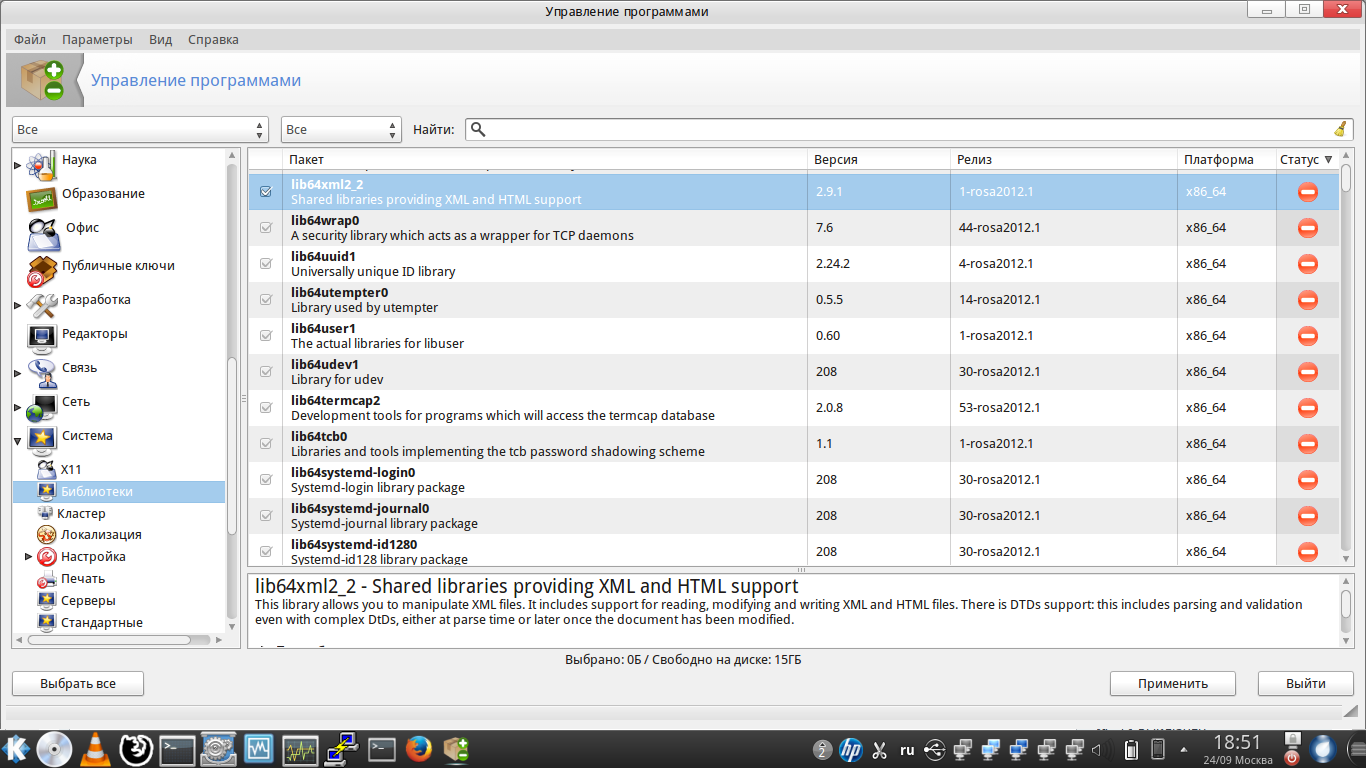Open the Firefox icon in taskbar
The height and width of the screenshot is (768, 1366).
pyautogui.click(x=419, y=748)
